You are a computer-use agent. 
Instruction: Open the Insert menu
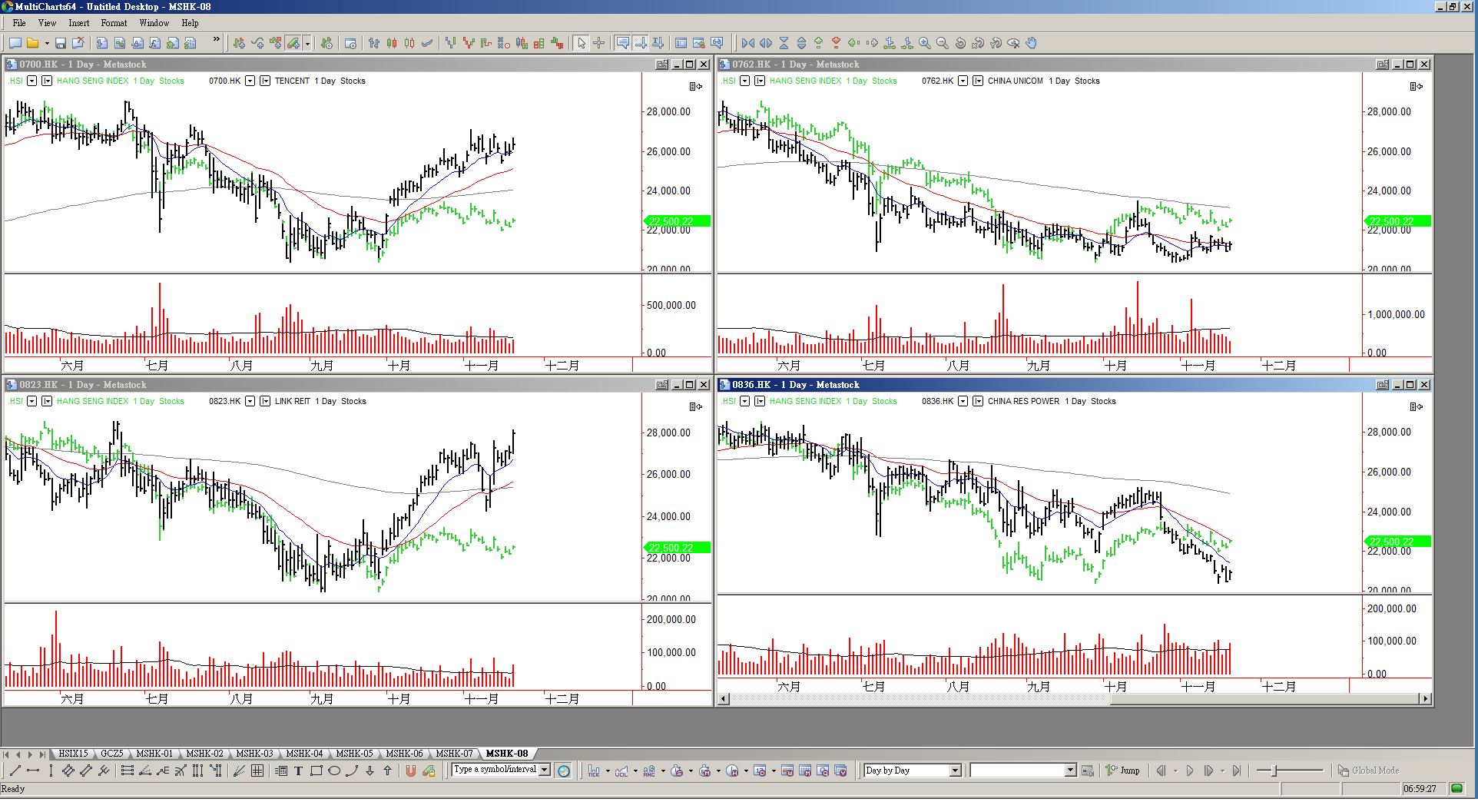[78, 23]
